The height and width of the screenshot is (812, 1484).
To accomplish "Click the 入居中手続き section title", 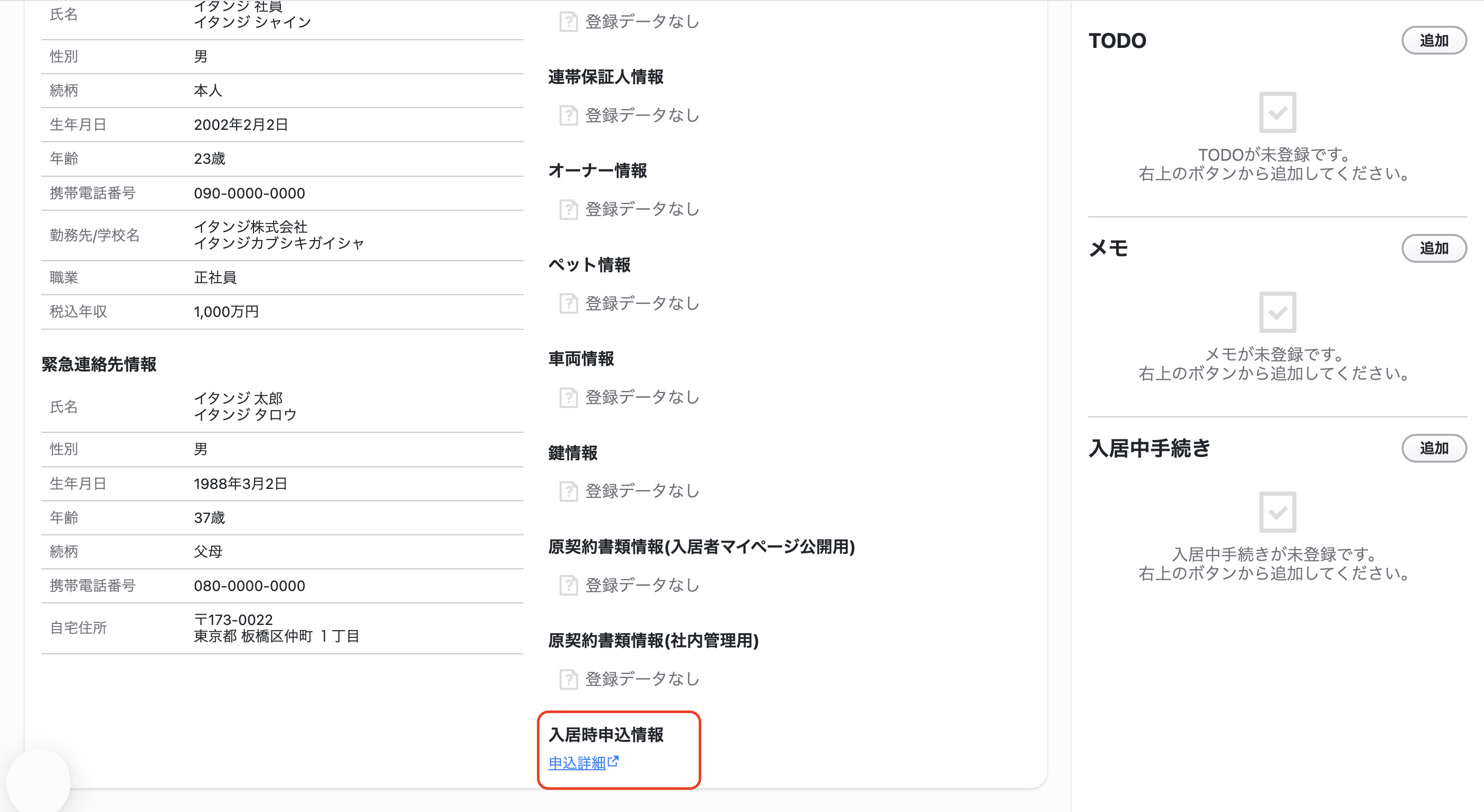I will point(1149,449).
